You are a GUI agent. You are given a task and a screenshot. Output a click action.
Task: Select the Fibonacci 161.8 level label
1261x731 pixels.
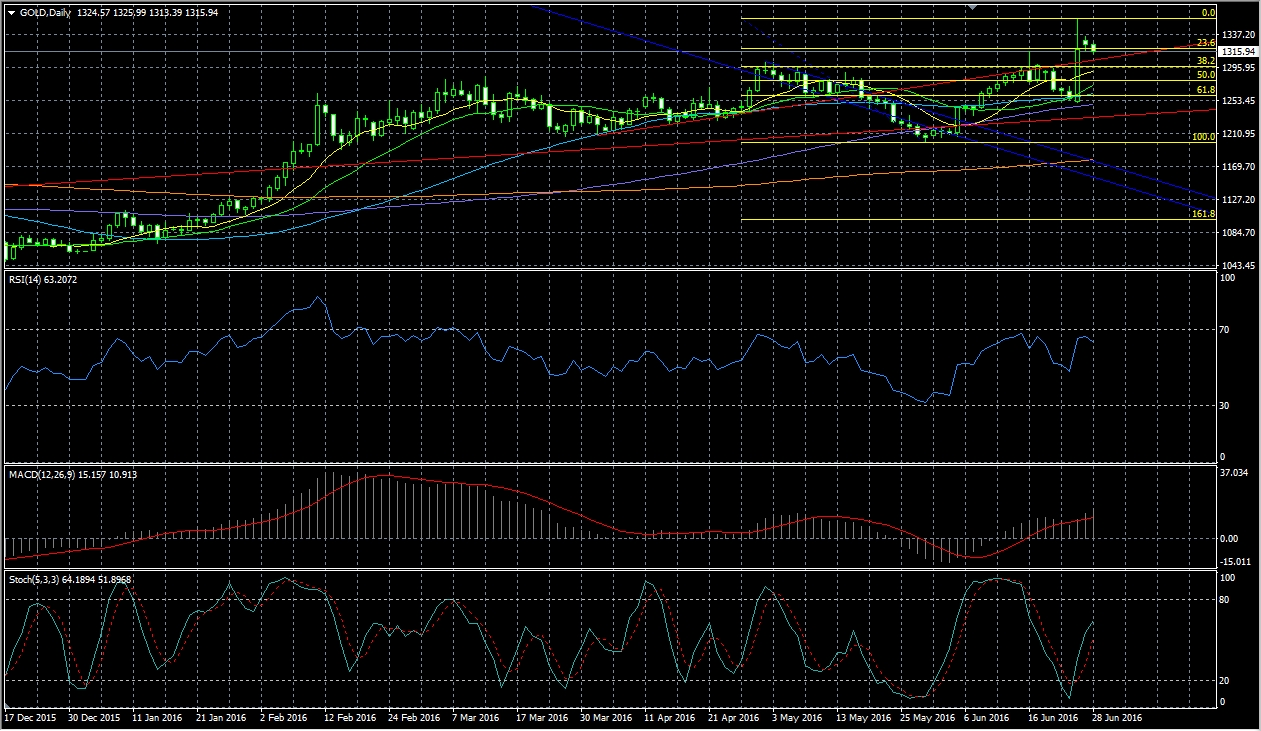1203,214
